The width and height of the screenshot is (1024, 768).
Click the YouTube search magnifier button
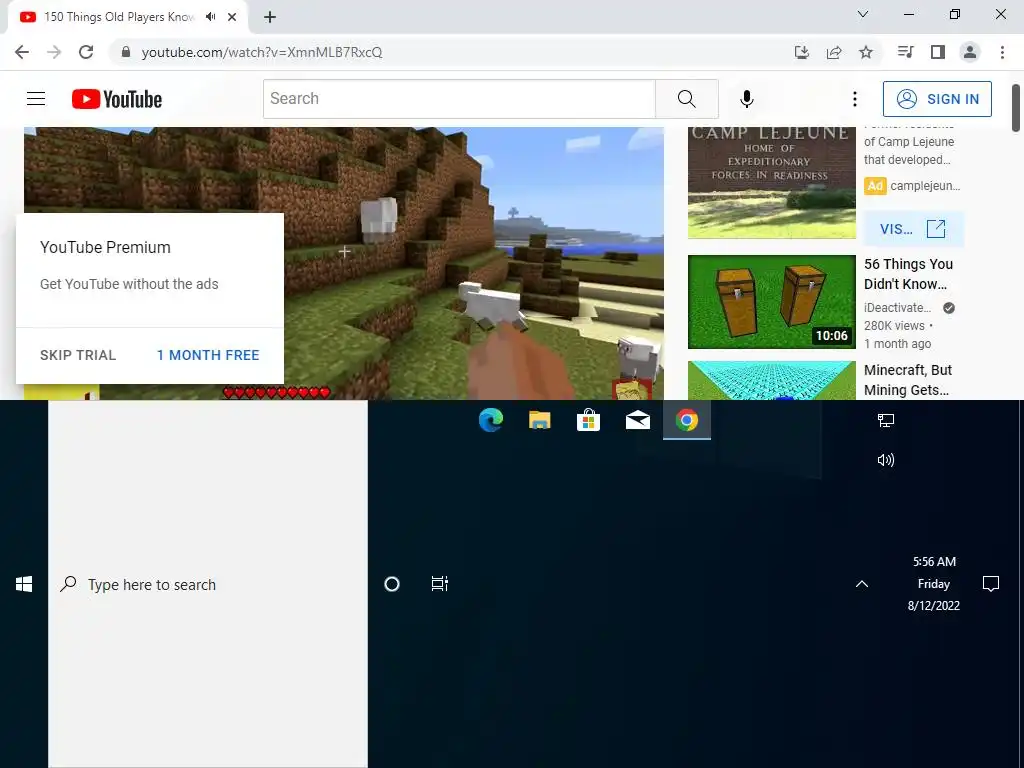pyautogui.click(x=687, y=99)
